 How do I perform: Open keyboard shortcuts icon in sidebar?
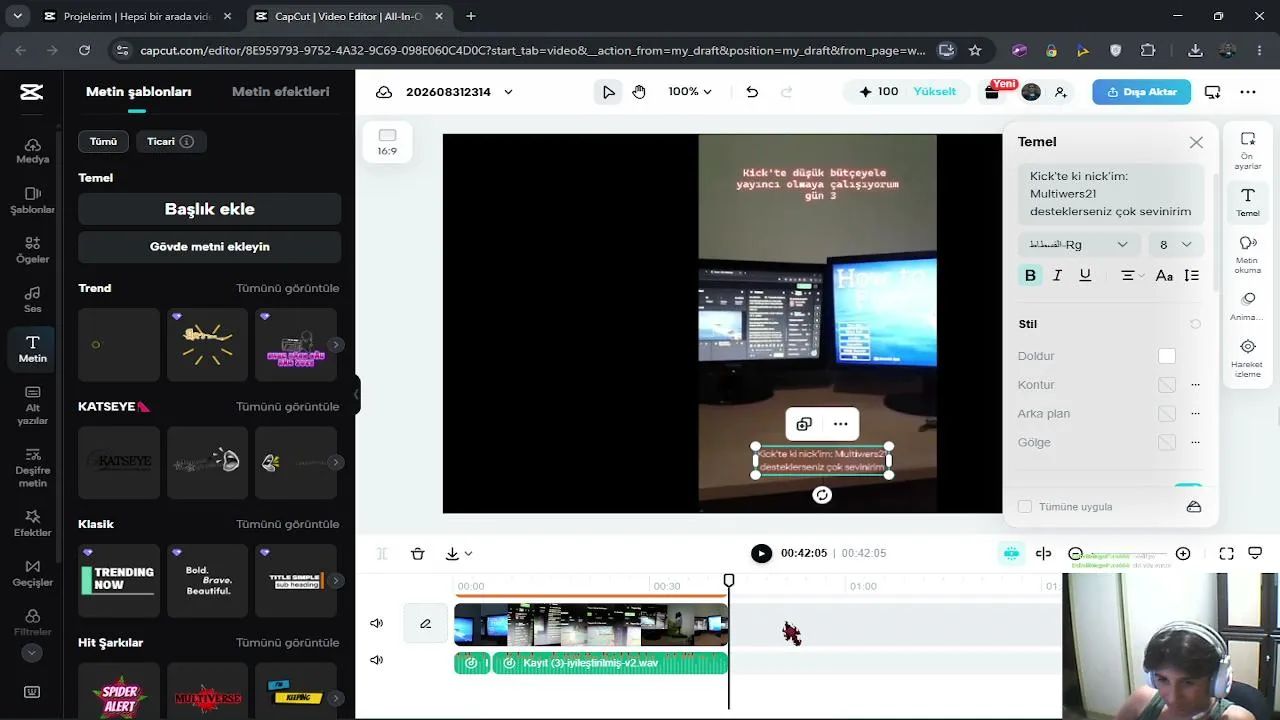(x=32, y=692)
